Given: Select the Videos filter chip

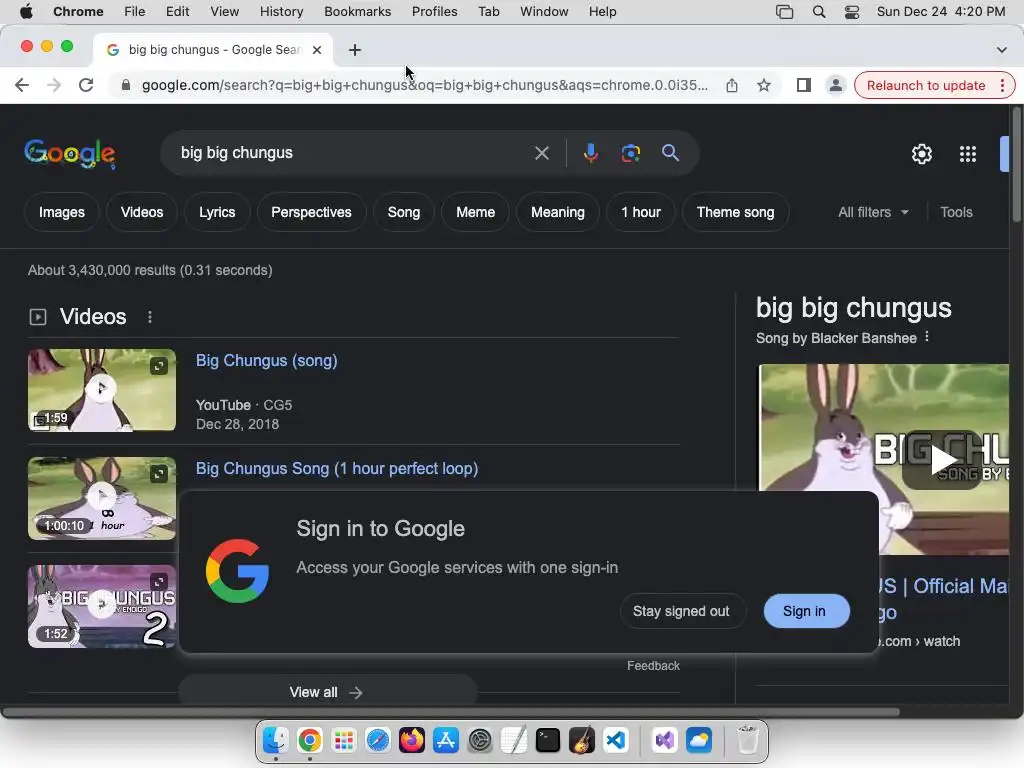Looking at the screenshot, I should 142,212.
